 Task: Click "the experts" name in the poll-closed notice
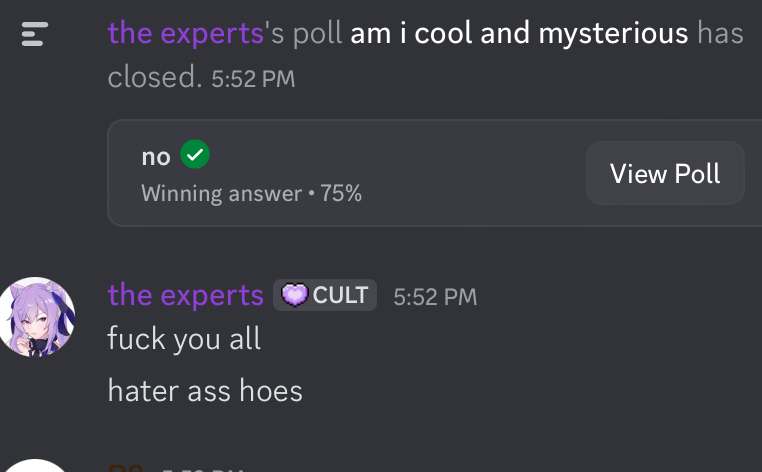tap(185, 33)
